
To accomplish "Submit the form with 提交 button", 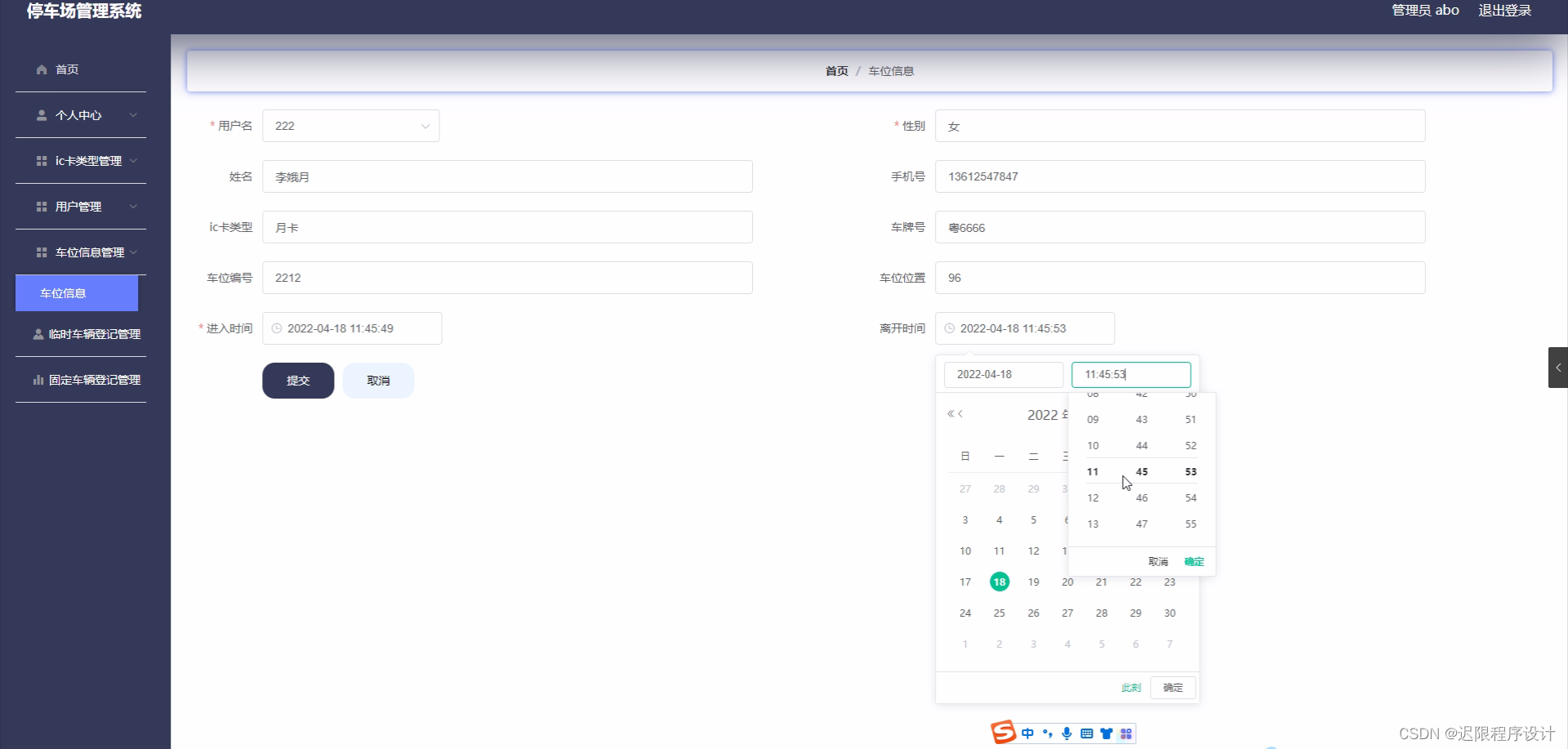I will (298, 381).
